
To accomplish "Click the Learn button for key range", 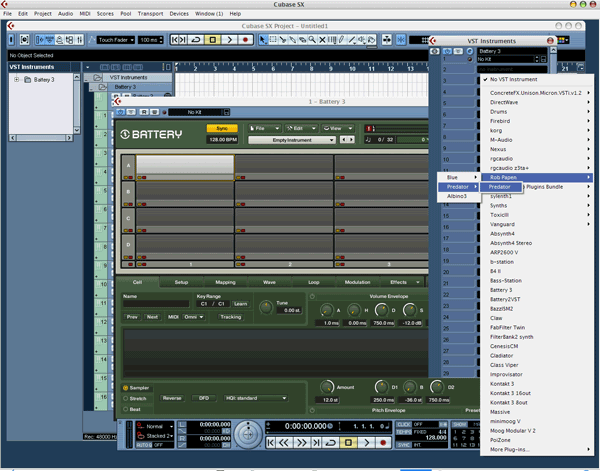I will tap(240, 304).
